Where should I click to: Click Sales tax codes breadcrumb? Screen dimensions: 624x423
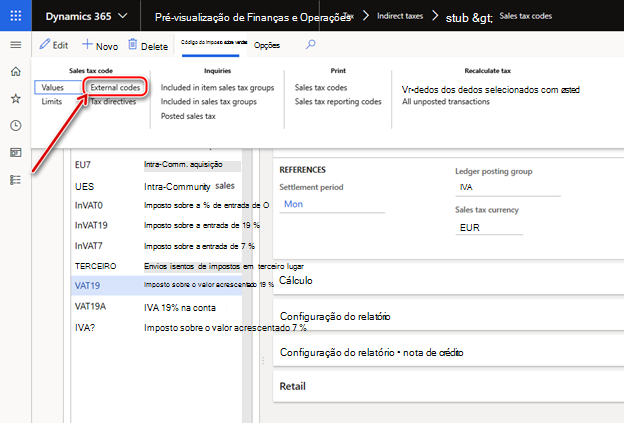pyautogui.click(x=525, y=16)
